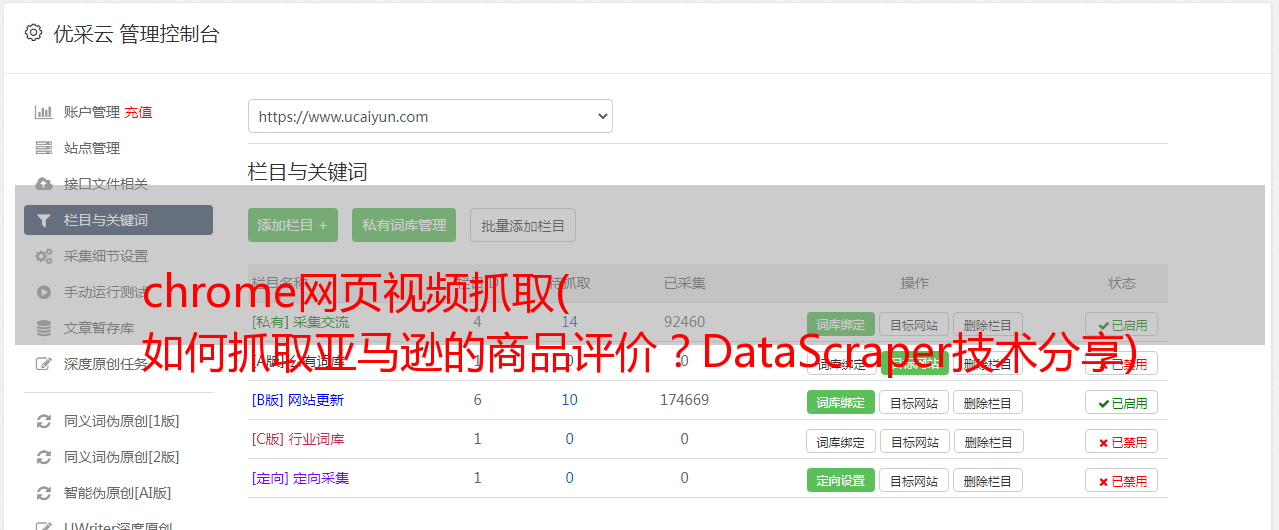The height and width of the screenshot is (530, 1279).
Task: Open the [私有] 采集交流 column link
Action: point(301,322)
